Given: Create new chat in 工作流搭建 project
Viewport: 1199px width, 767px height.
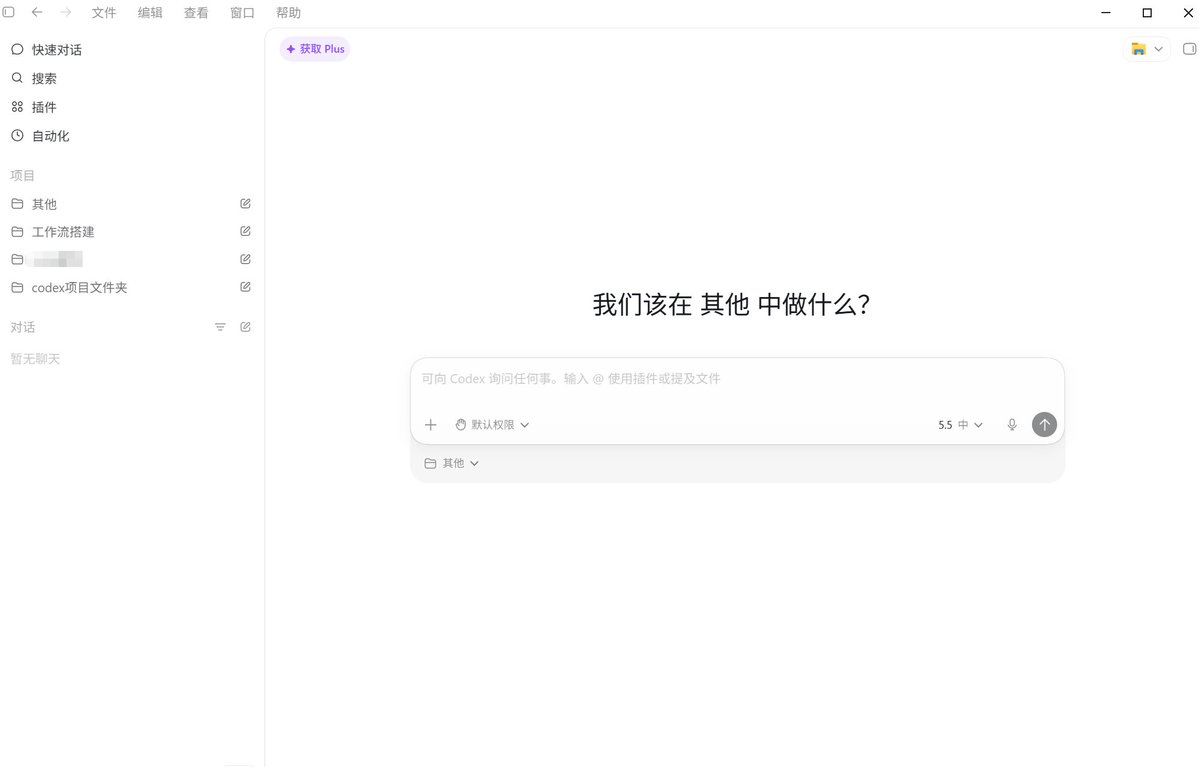Looking at the screenshot, I should click(245, 231).
